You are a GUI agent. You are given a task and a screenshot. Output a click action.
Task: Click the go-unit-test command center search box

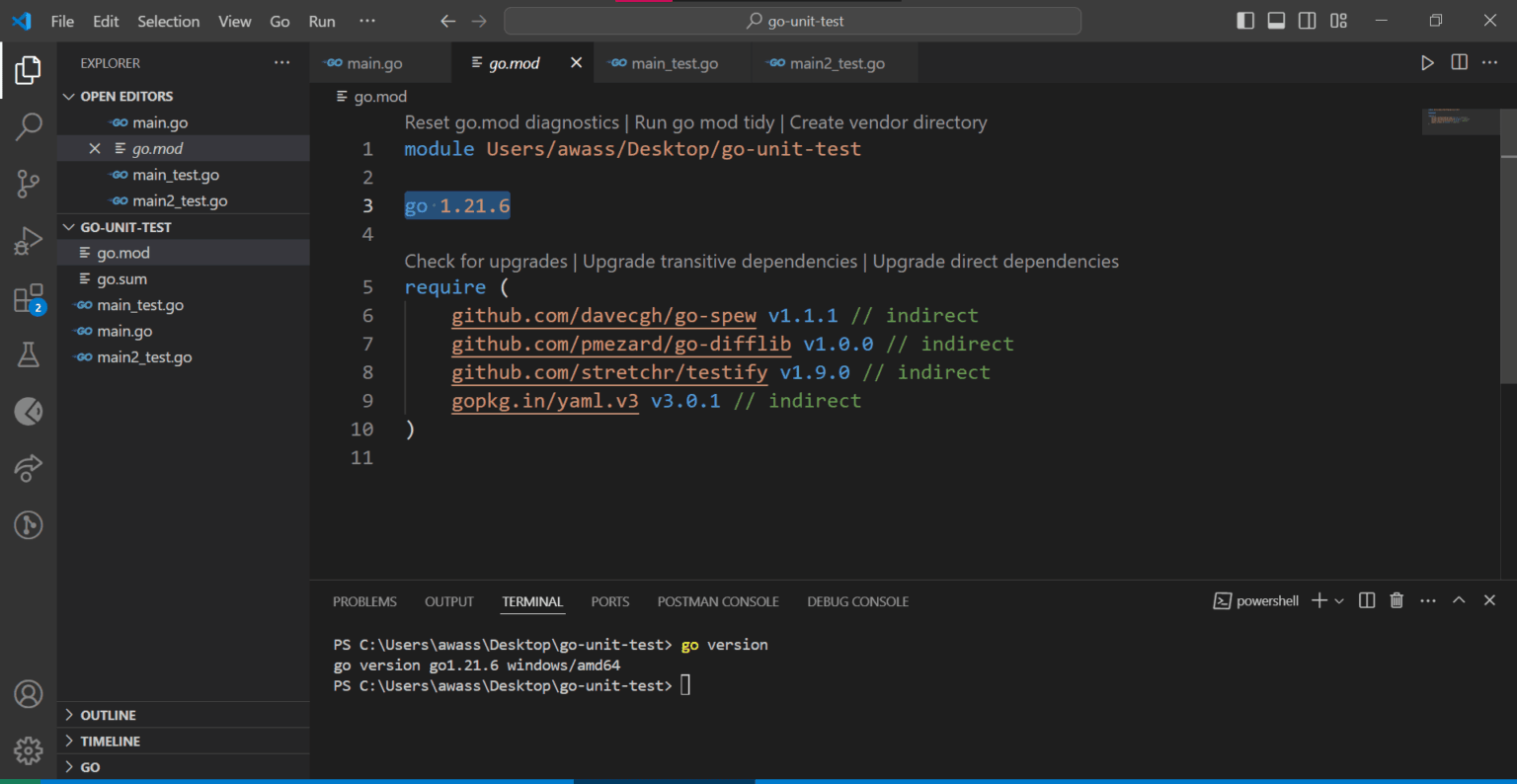[x=792, y=21]
